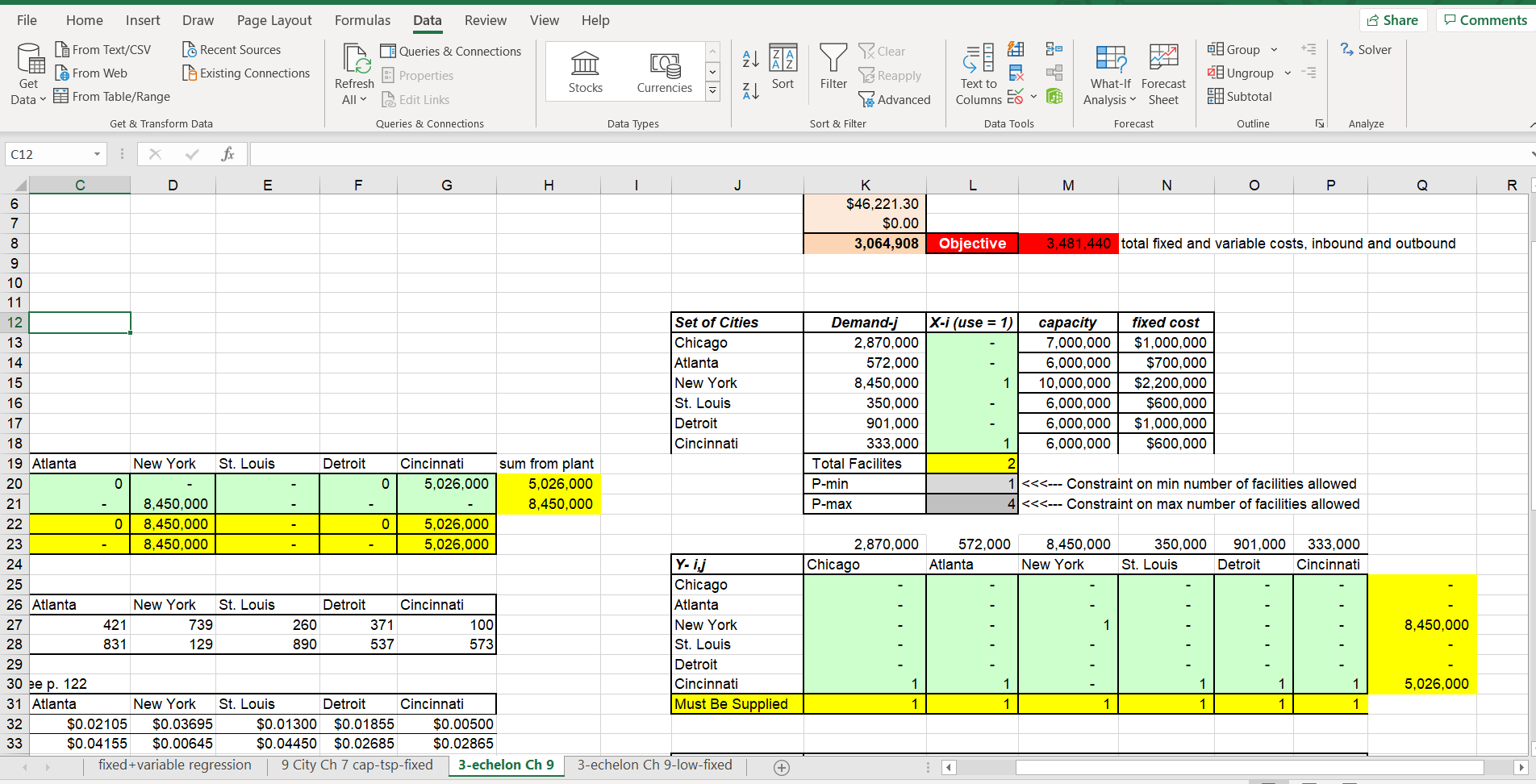Expand the Data Types gallery
Image resolution: width=1536 pixels, height=784 pixels.
pyautogui.click(x=712, y=91)
